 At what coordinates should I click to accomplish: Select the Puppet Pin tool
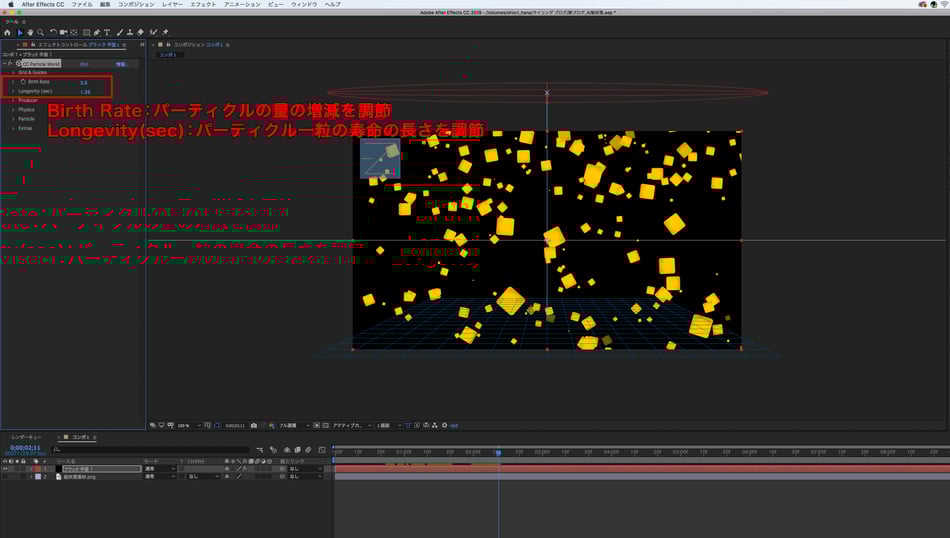(x=165, y=32)
